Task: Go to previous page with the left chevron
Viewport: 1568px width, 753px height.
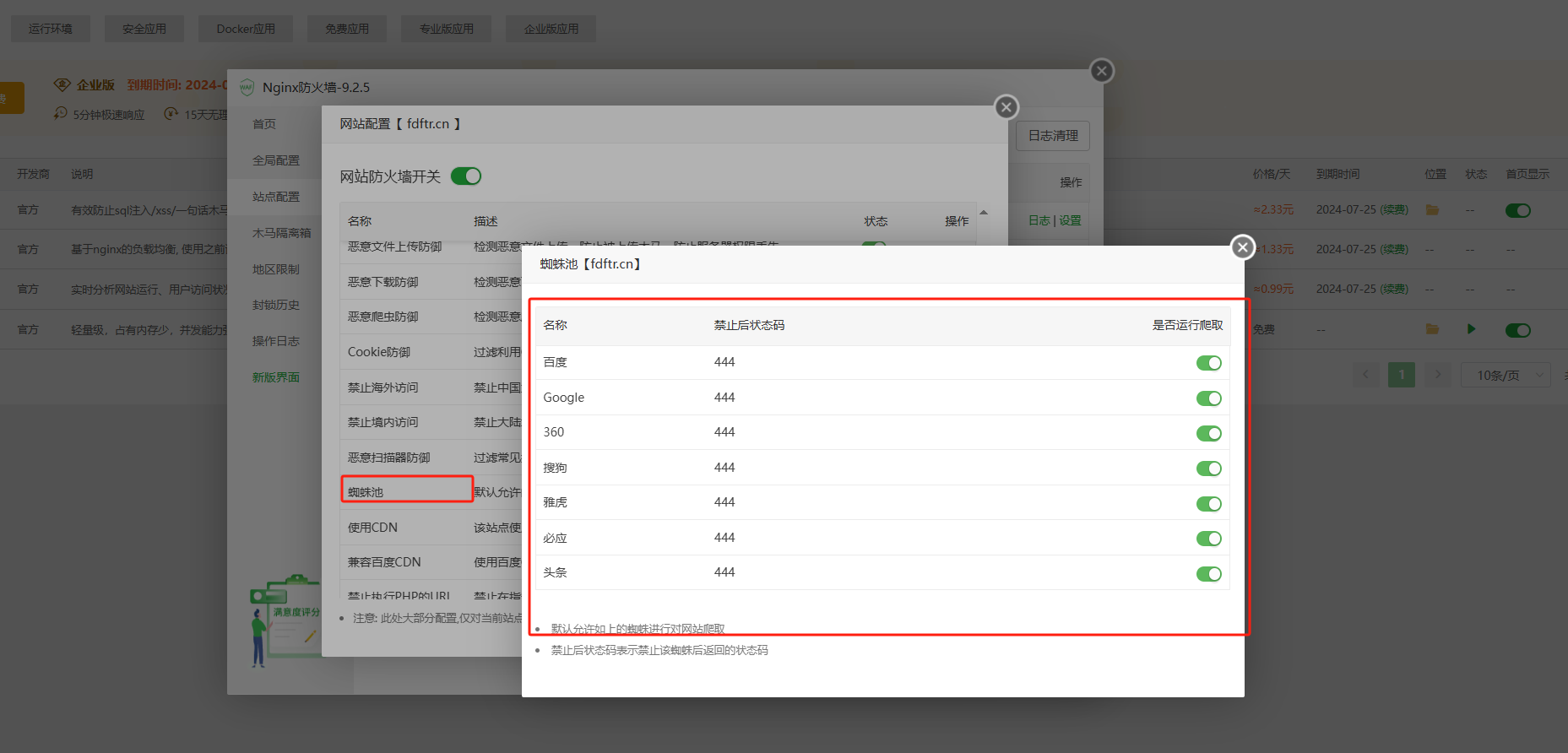Action: (x=1365, y=375)
